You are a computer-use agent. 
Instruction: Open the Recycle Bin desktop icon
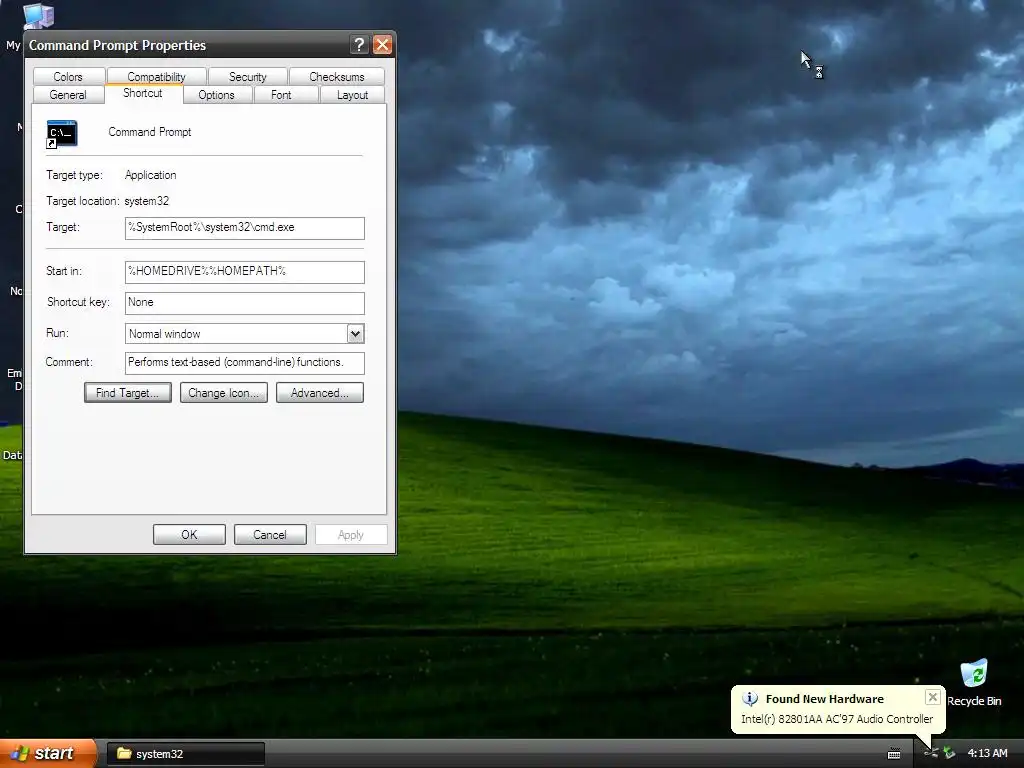click(x=974, y=682)
